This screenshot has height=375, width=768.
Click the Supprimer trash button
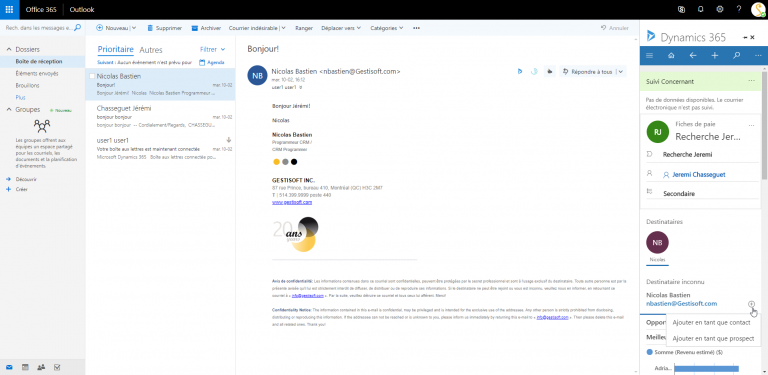pos(164,28)
